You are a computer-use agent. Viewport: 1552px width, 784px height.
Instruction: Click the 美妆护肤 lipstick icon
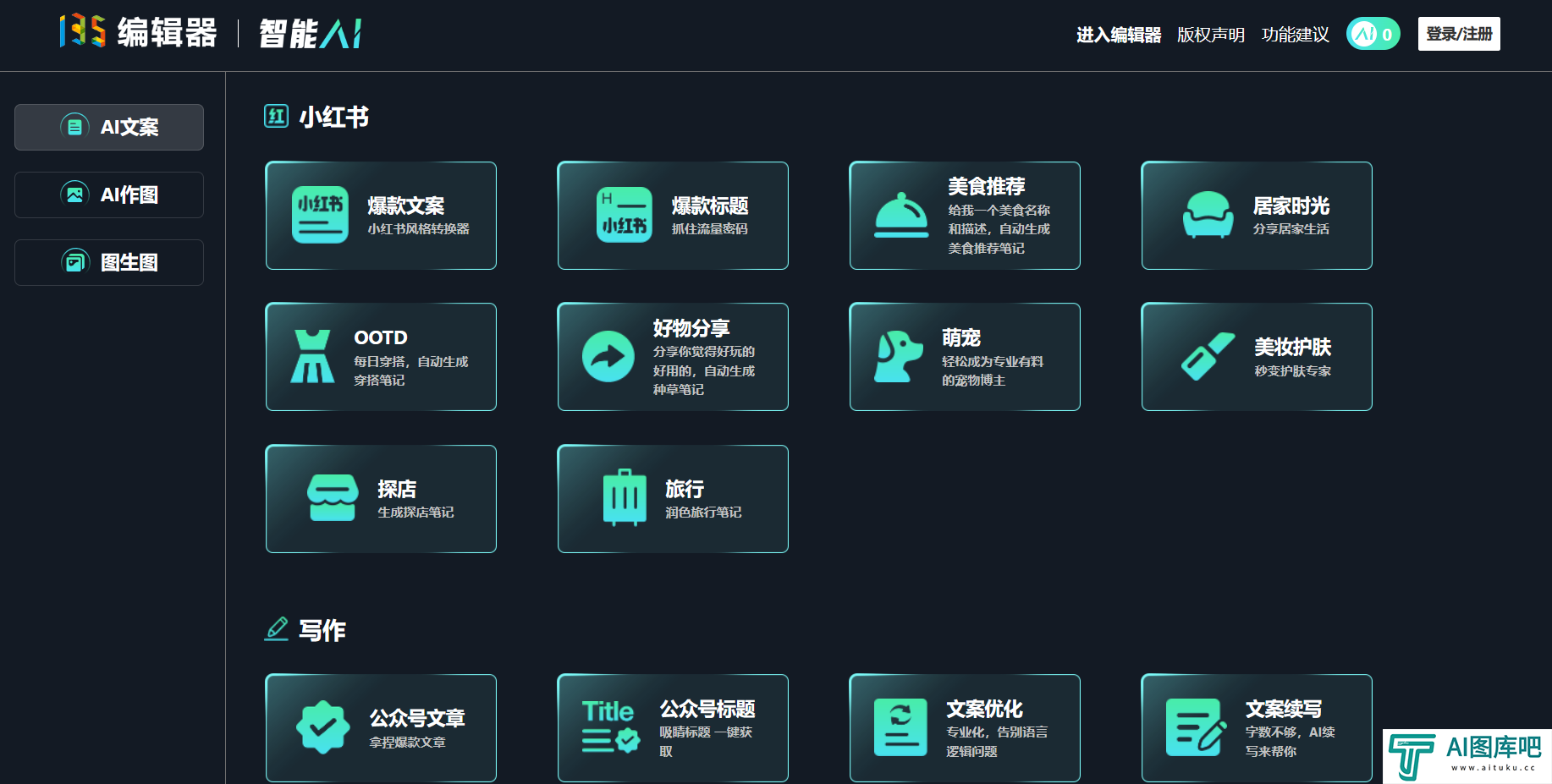[x=1208, y=357]
